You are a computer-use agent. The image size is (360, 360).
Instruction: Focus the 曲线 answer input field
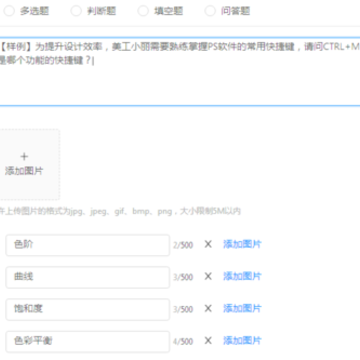[88, 277]
